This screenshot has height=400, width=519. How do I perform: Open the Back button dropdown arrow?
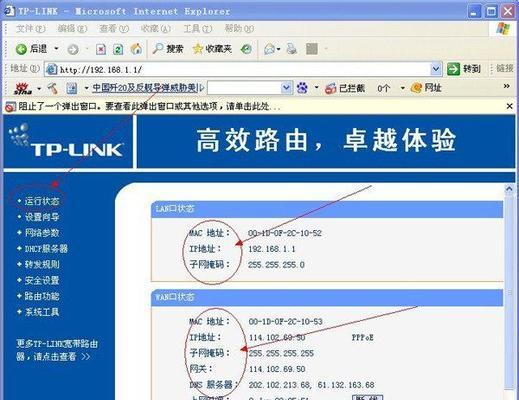point(56,49)
